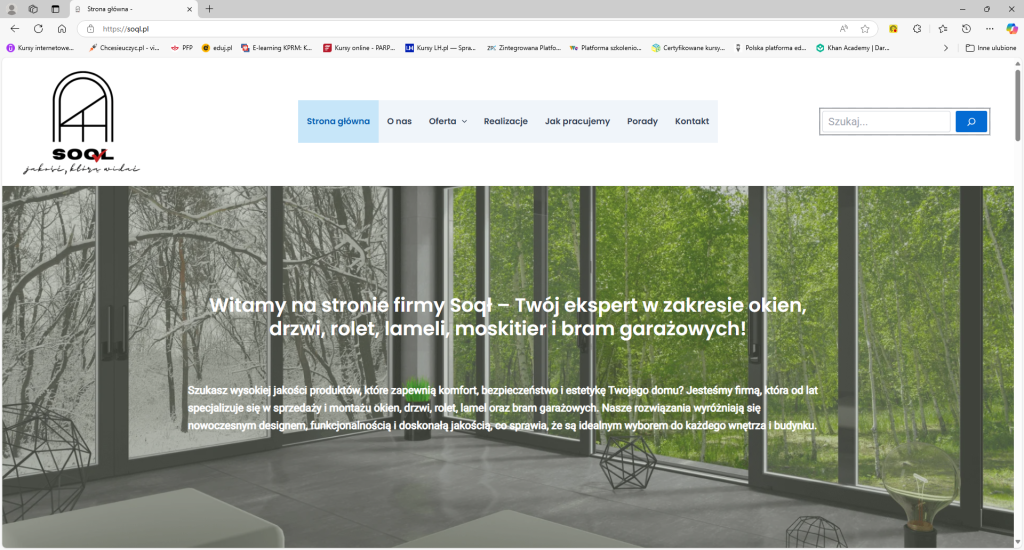Add page to favorites with star icon

pyautogui.click(x=865, y=29)
